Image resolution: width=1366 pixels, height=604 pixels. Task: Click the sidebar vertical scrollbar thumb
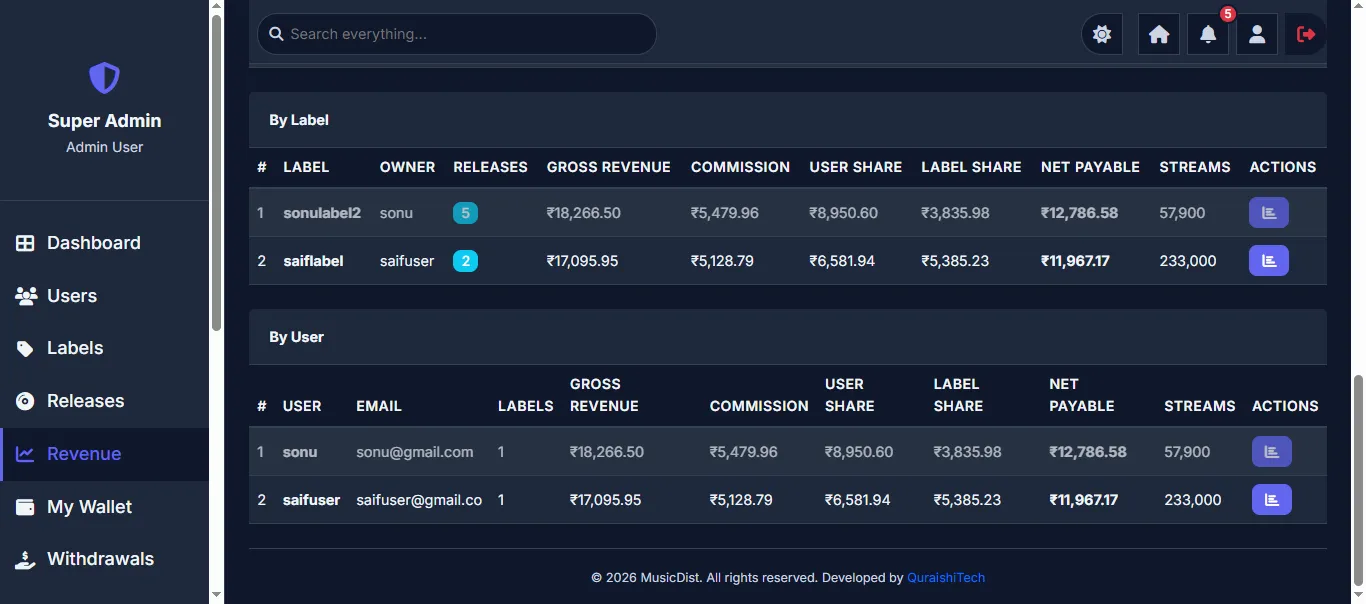click(x=217, y=173)
